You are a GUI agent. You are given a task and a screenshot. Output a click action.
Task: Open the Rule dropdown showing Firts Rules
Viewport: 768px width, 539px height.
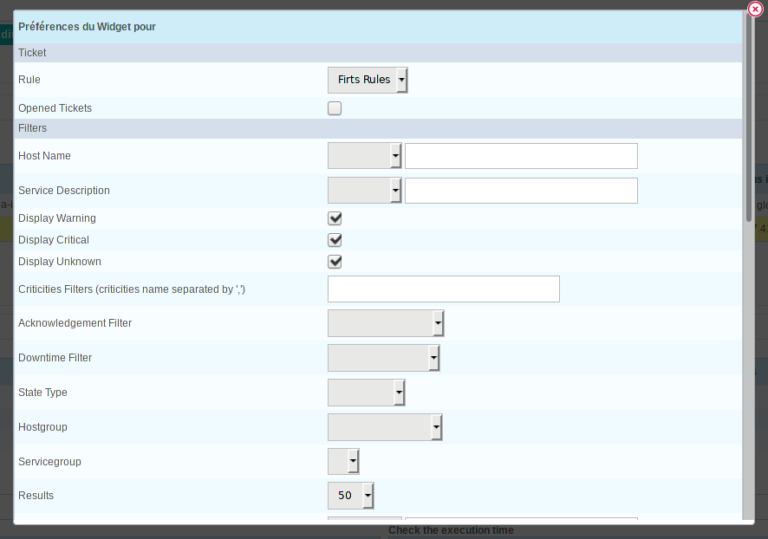point(367,80)
